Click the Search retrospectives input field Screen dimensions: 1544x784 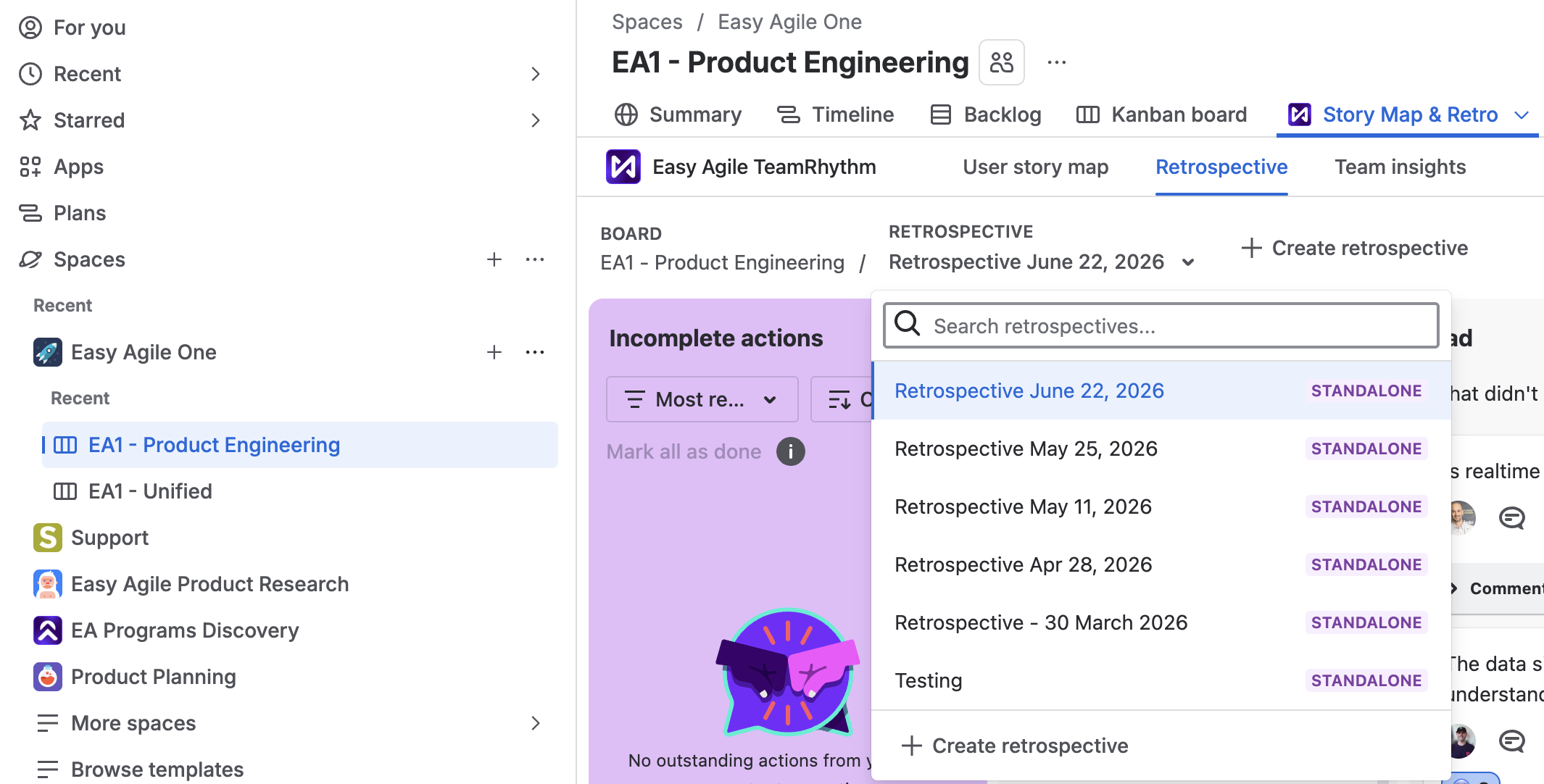pyautogui.click(x=1161, y=326)
